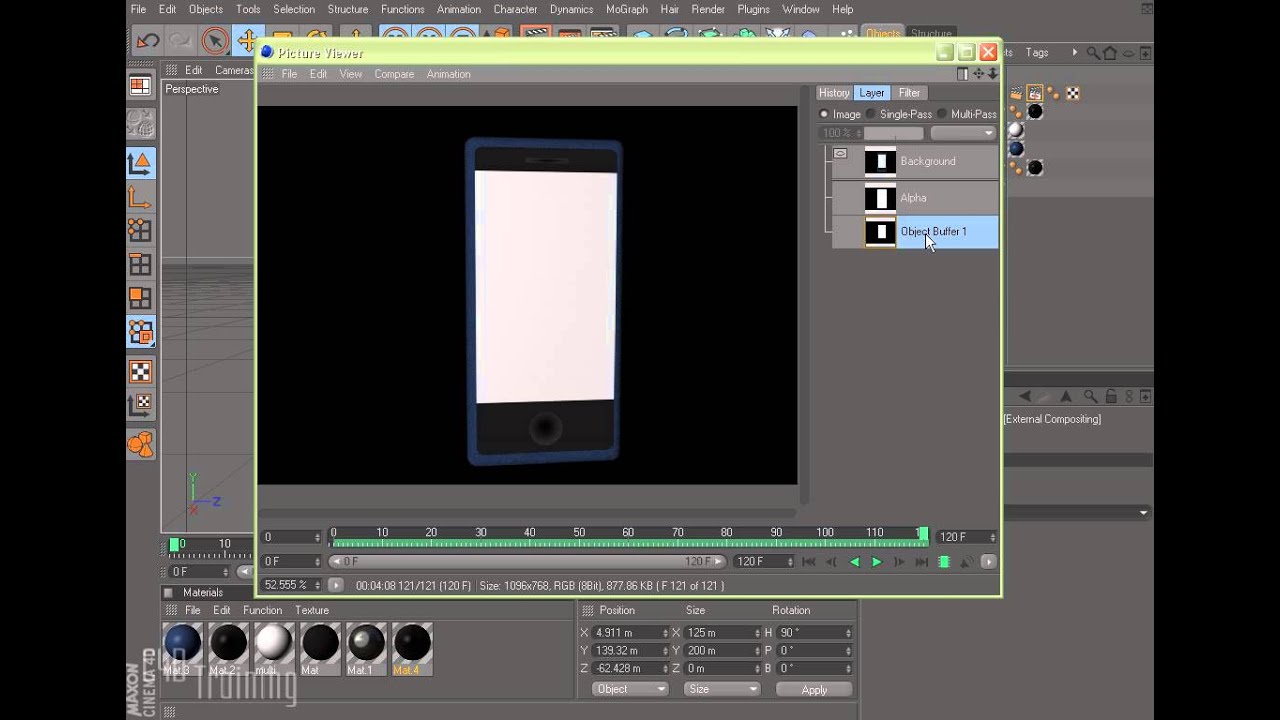Select the Image radio button
The image size is (1280, 720).
coord(824,114)
